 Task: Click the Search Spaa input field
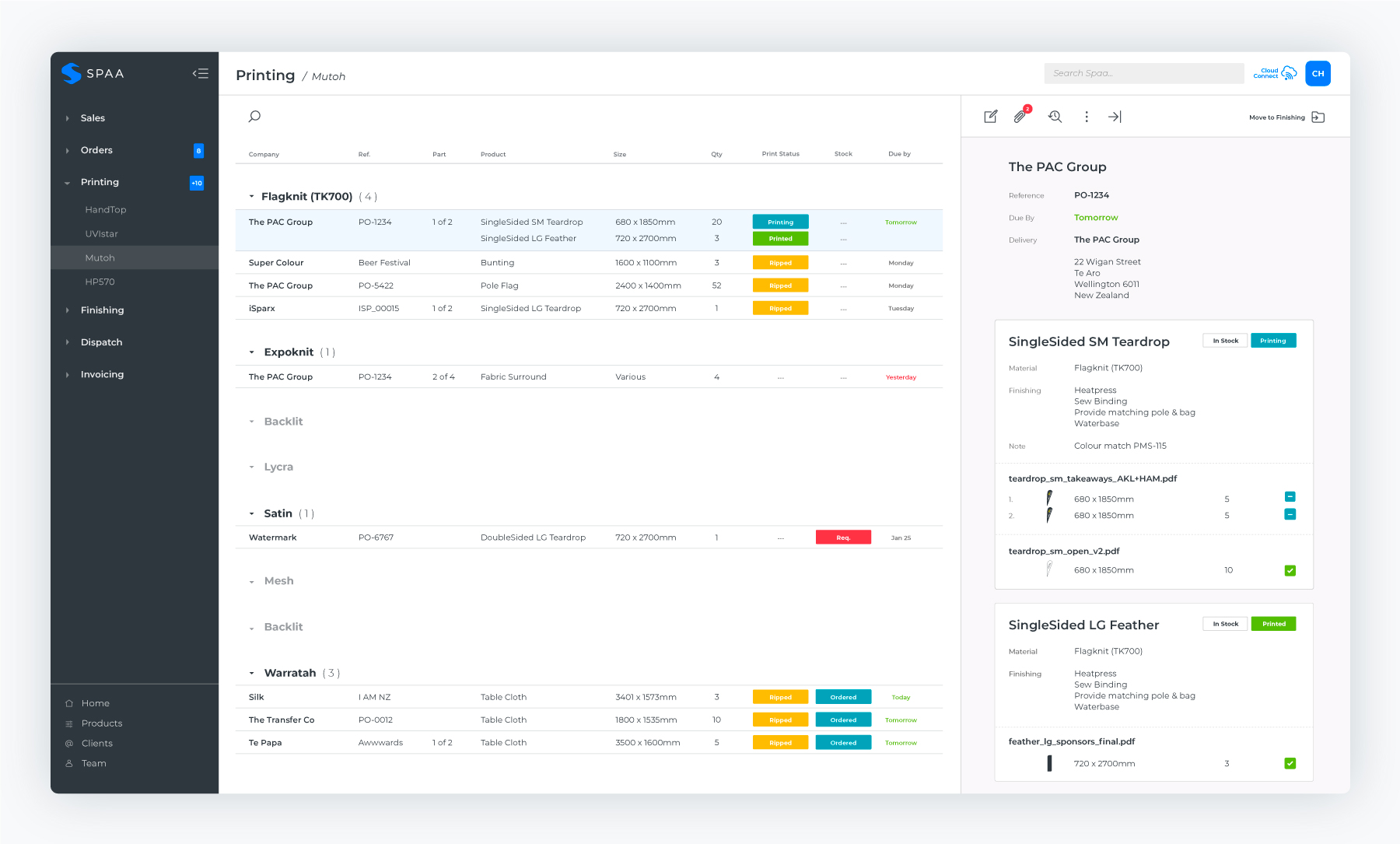pyautogui.click(x=1143, y=73)
